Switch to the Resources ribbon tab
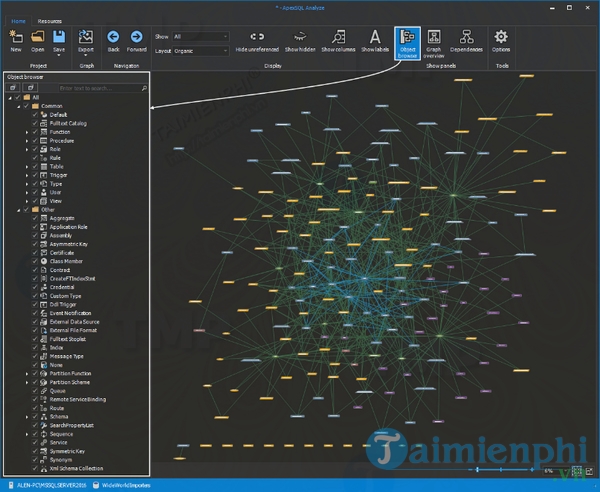 pyautogui.click(x=49, y=21)
